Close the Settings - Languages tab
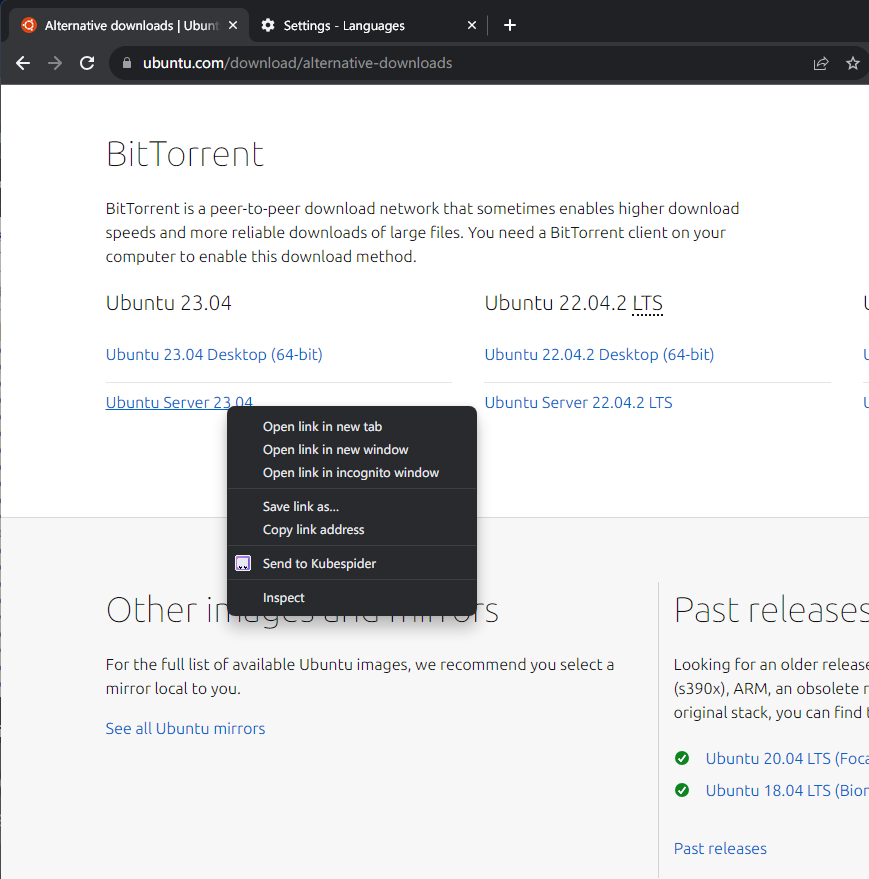This screenshot has height=879, width=869. click(472, 25)
